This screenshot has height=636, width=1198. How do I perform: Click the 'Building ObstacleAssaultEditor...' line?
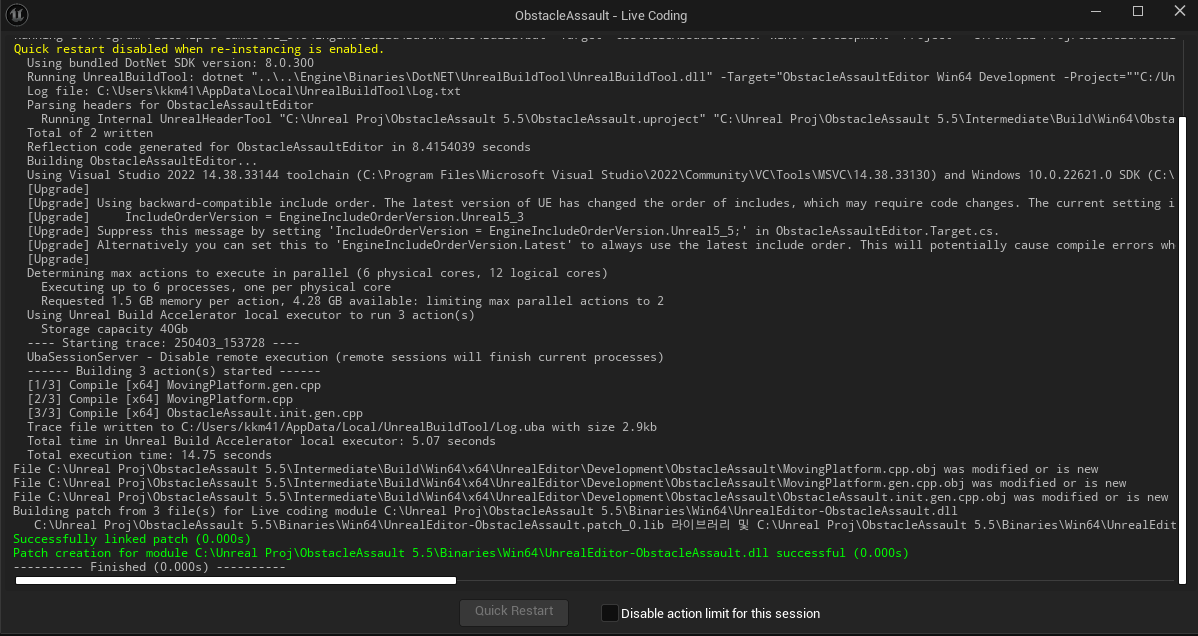(142, 161)
